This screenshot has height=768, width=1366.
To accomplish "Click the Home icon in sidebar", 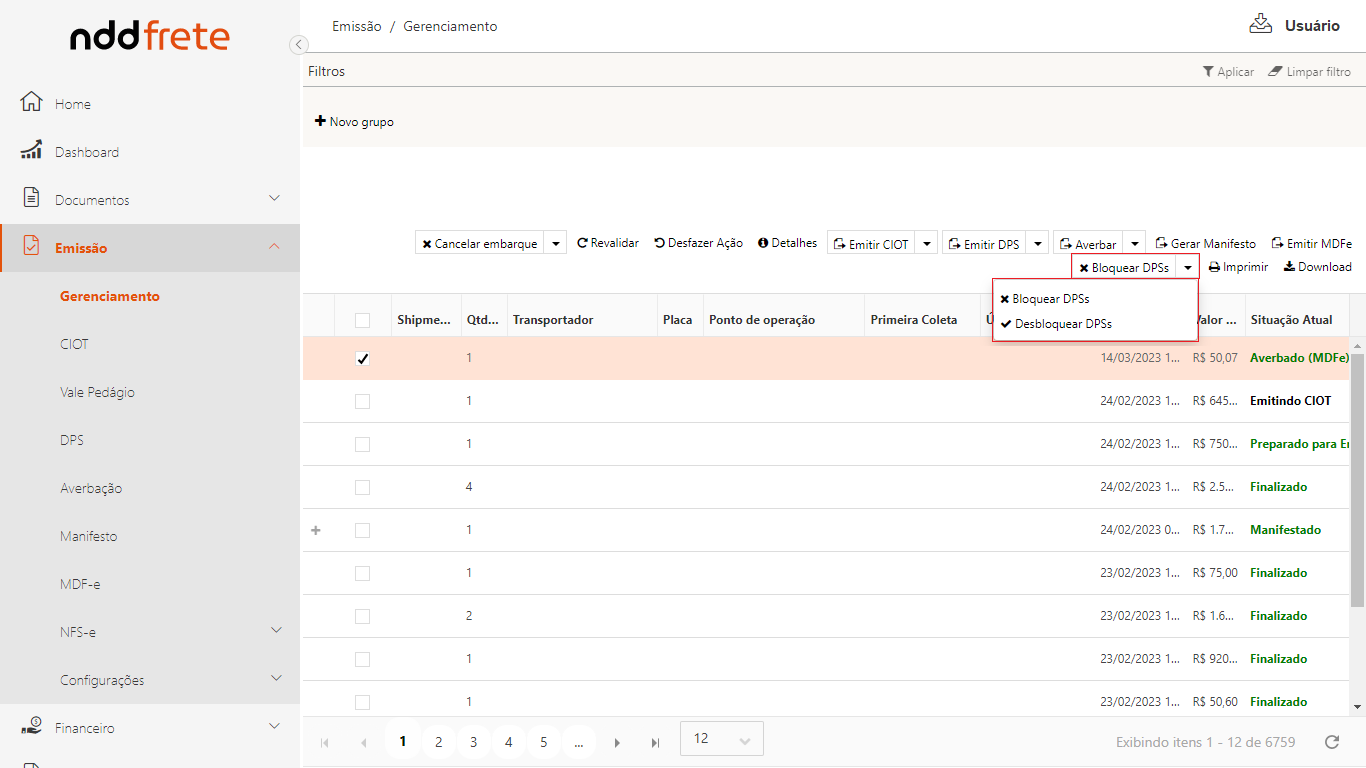I will click(31, 103).
